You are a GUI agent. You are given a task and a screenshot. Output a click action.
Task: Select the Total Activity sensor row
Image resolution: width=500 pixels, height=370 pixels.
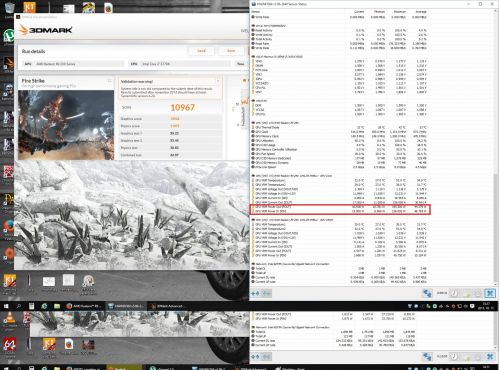339,39
